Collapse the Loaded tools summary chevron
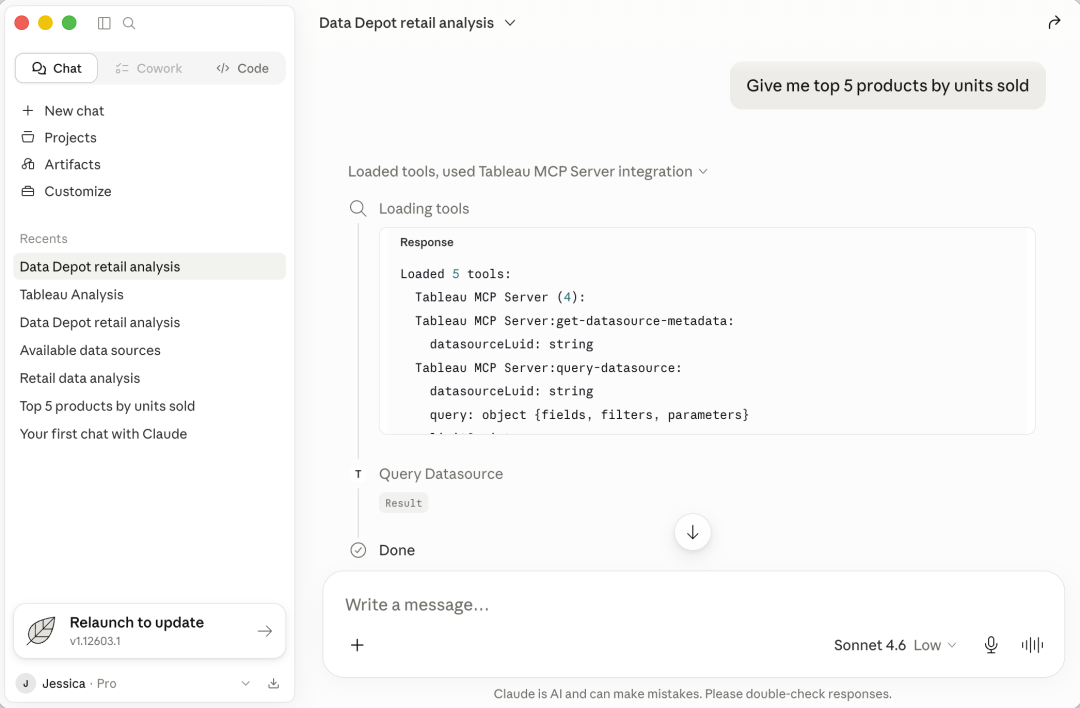Viewport: 1080px width, 708px height. click(703, 171)
